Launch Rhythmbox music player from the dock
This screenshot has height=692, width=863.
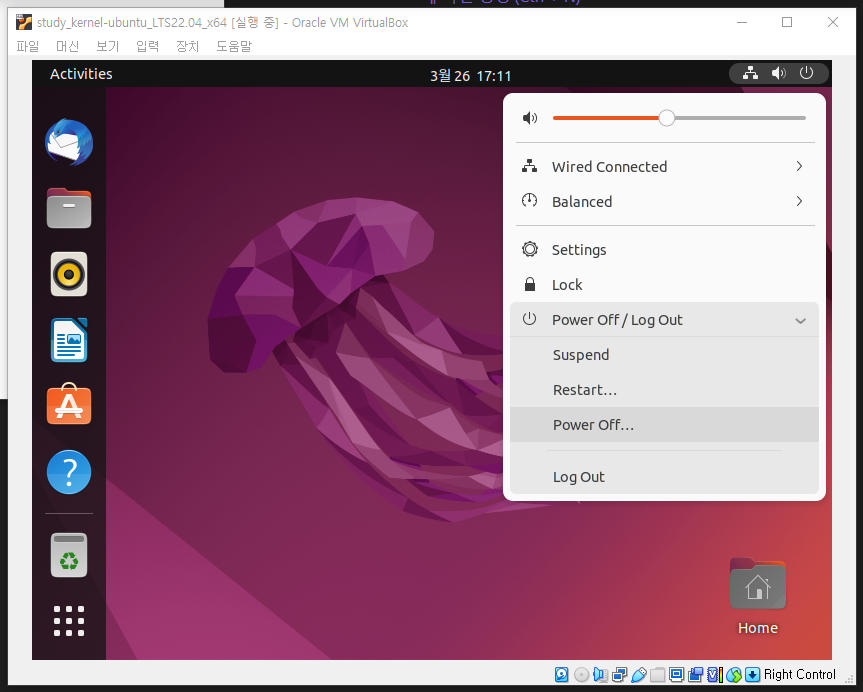coord(68,274)
